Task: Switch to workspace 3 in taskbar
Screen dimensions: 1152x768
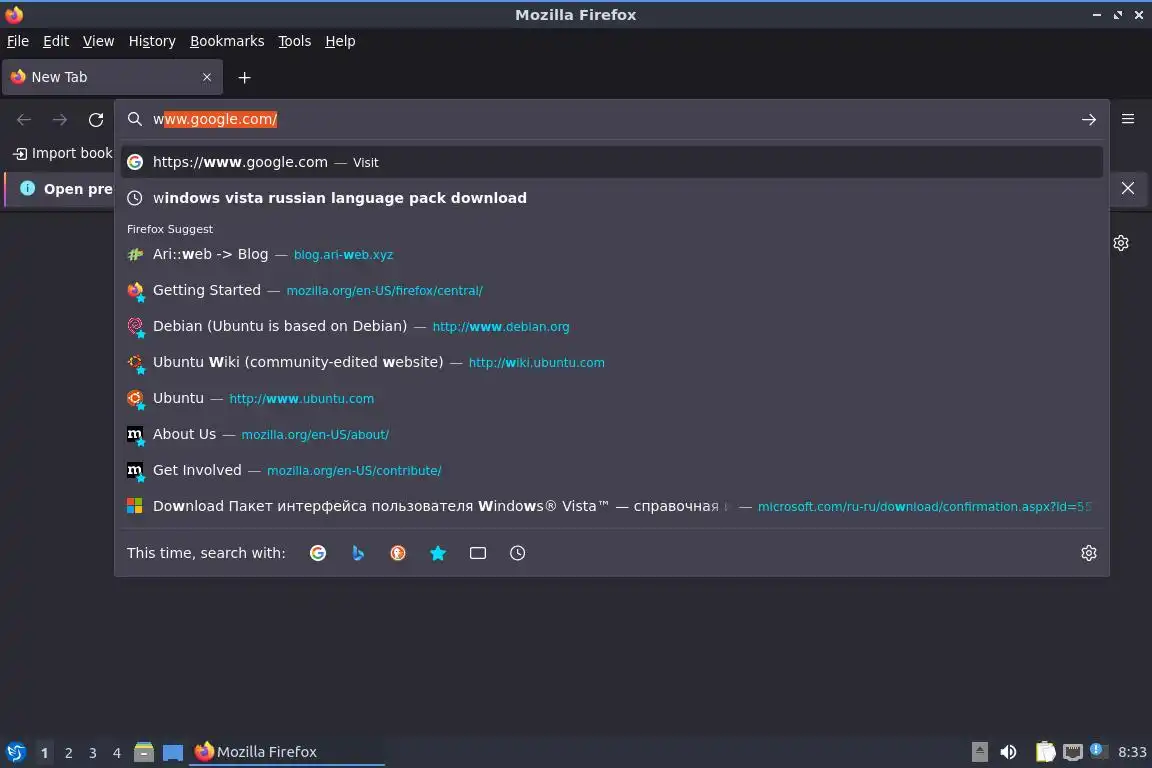Action: 93,753
